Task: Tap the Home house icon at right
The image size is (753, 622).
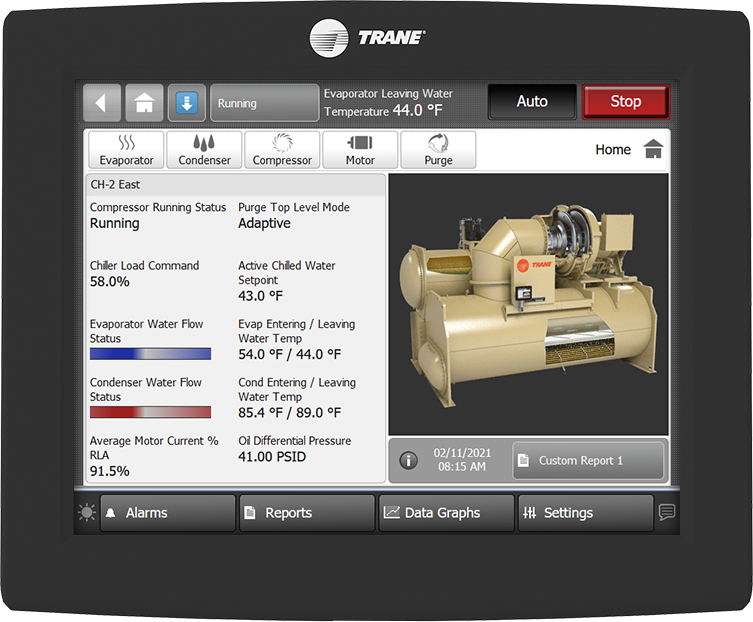Action: [x=654, y=149]
